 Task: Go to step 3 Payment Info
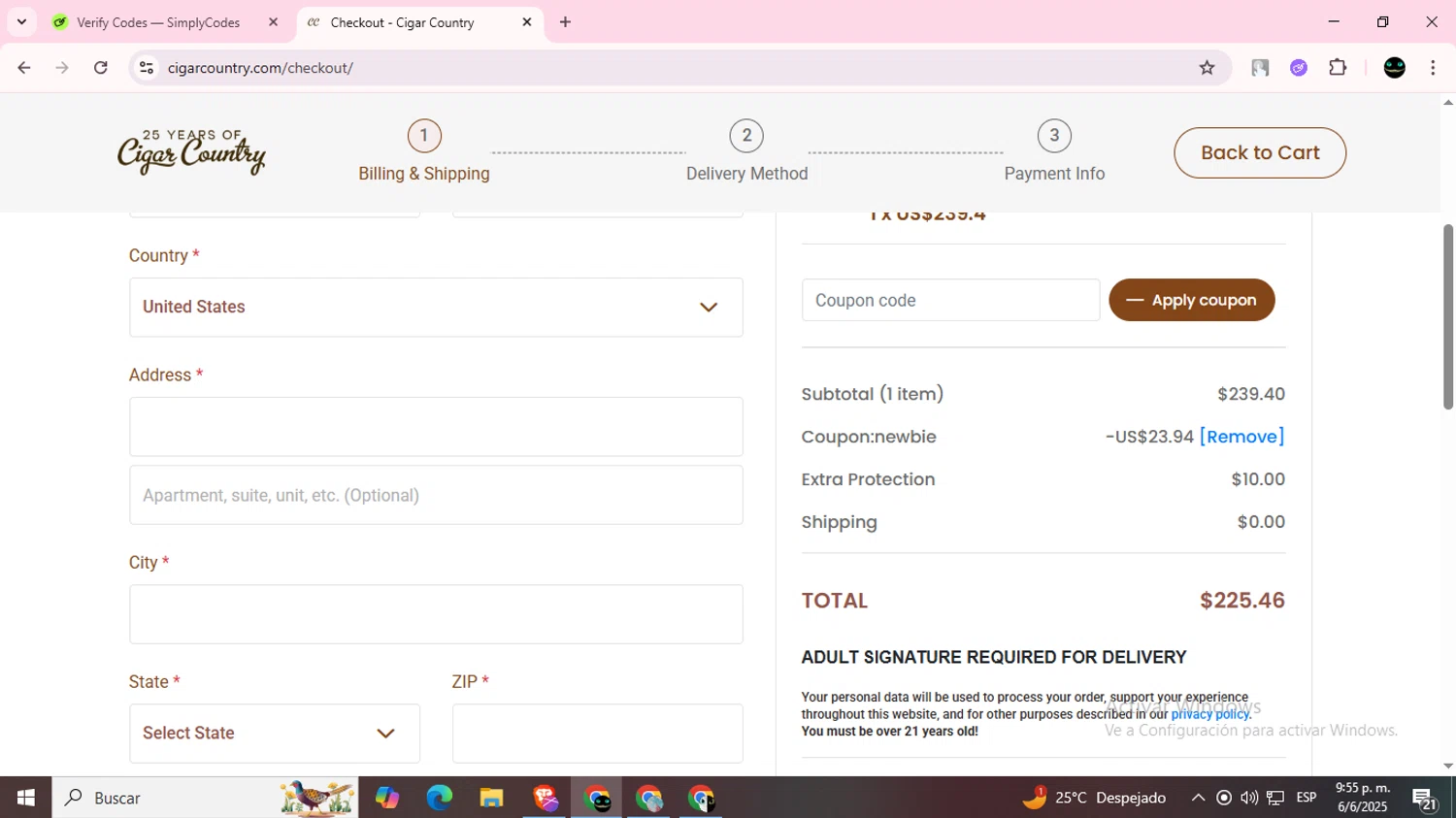point(1054,152)
